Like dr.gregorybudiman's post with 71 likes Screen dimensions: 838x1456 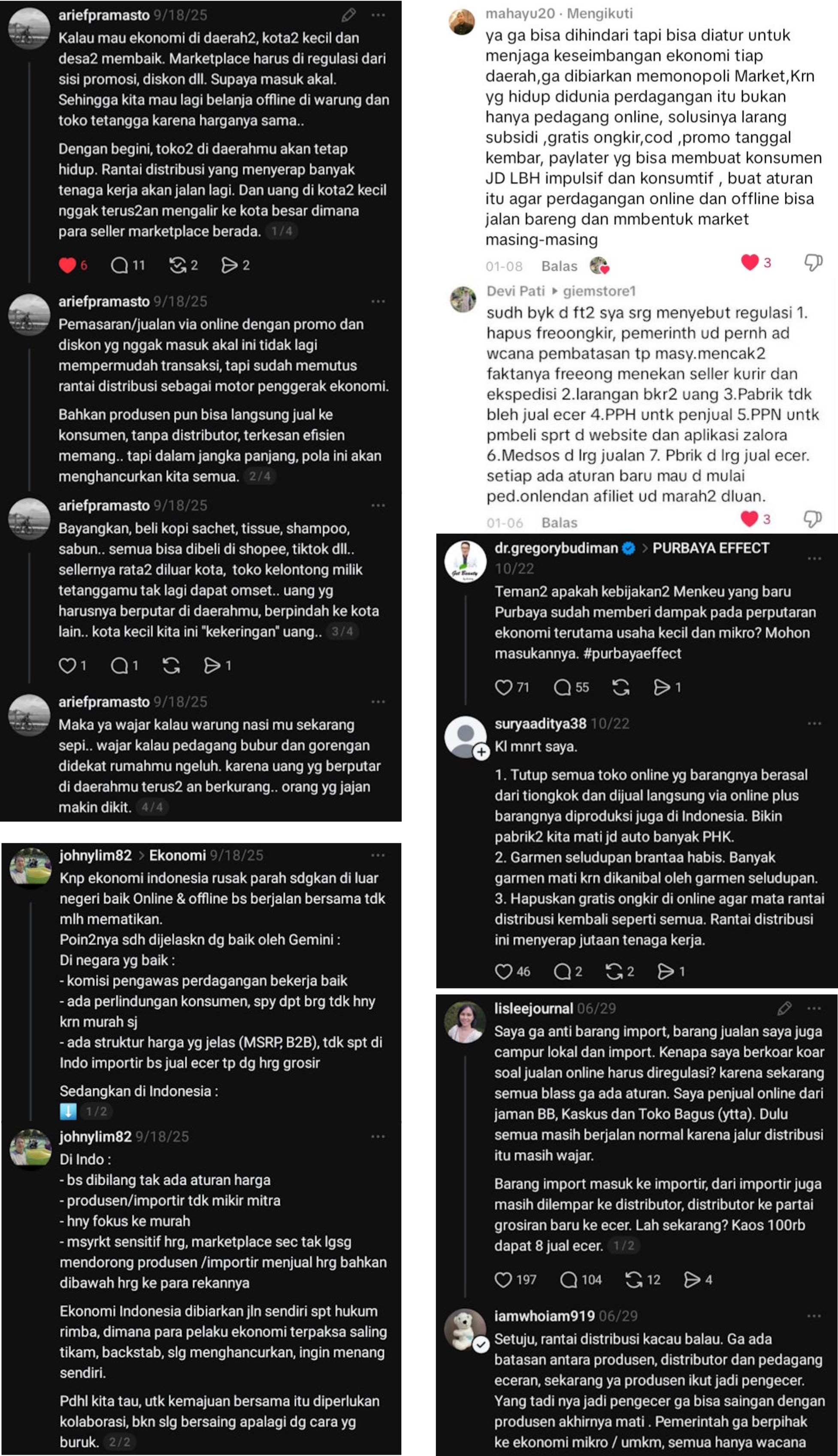(504, 687)
